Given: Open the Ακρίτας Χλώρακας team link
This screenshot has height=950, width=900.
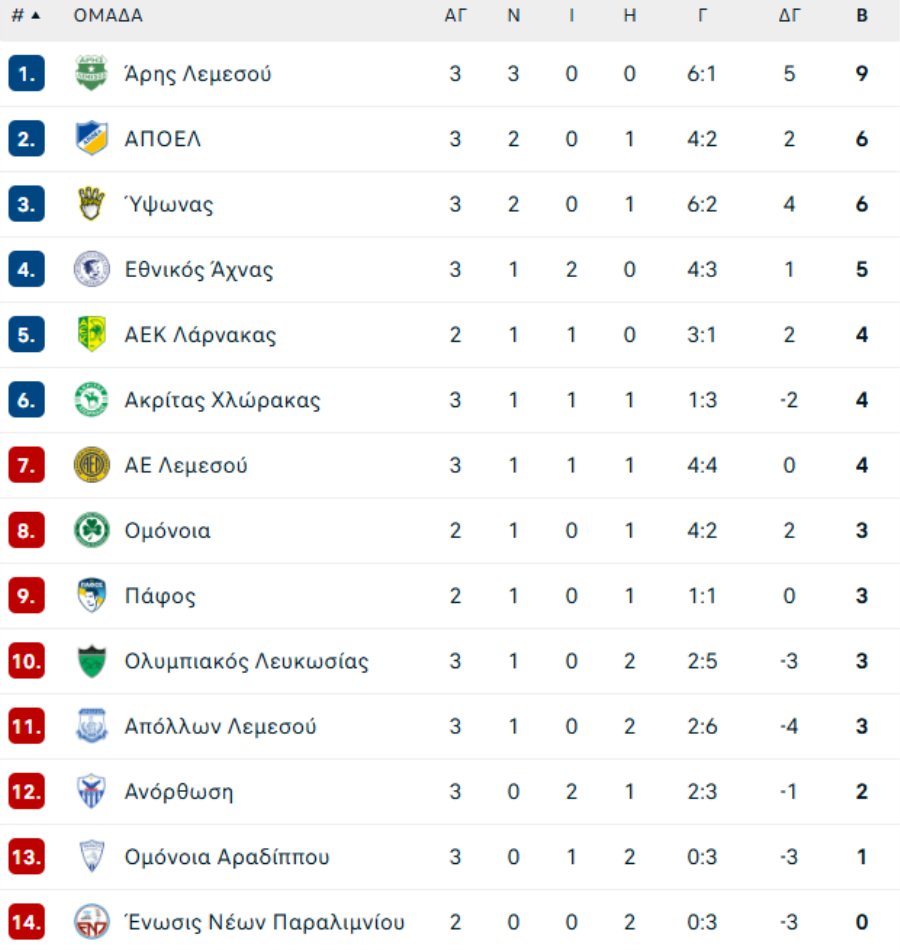Looking at the screenshot, I should [222, 400].
